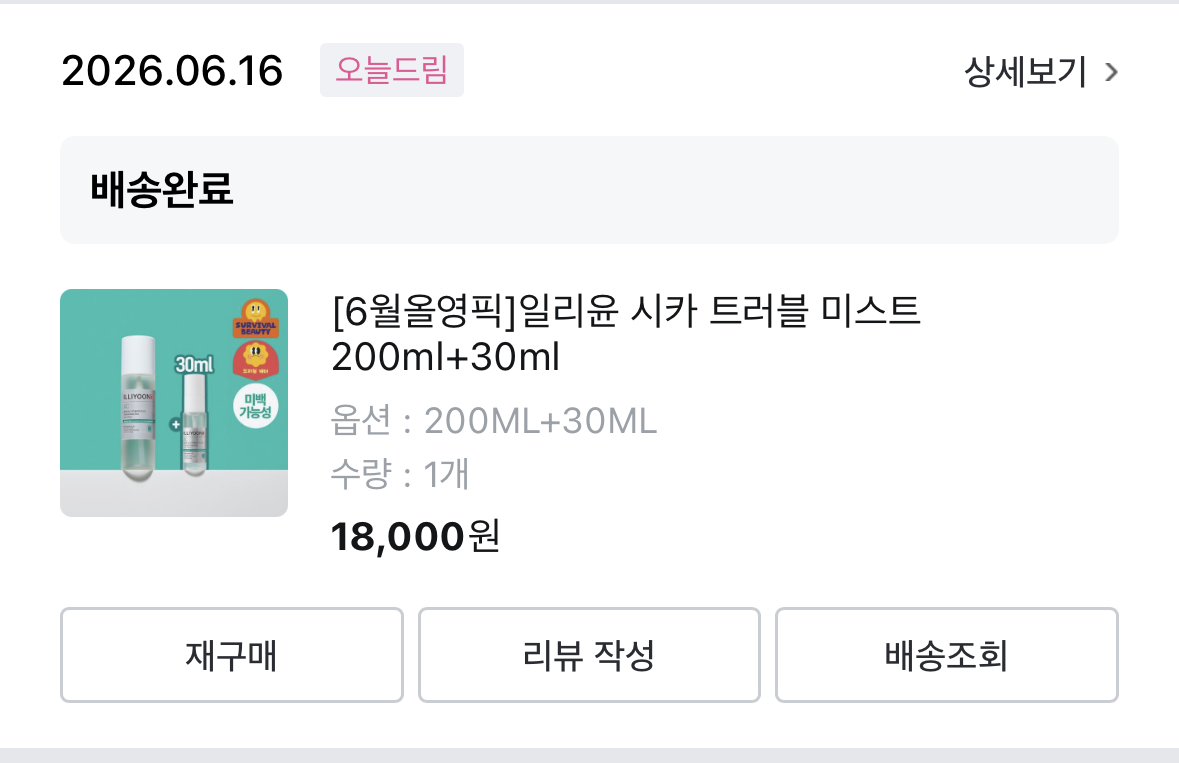Tap the pink 오늘드림 delivery badge
The width and height of the screenshot is (1179, 763).
[x=392, y=70]
